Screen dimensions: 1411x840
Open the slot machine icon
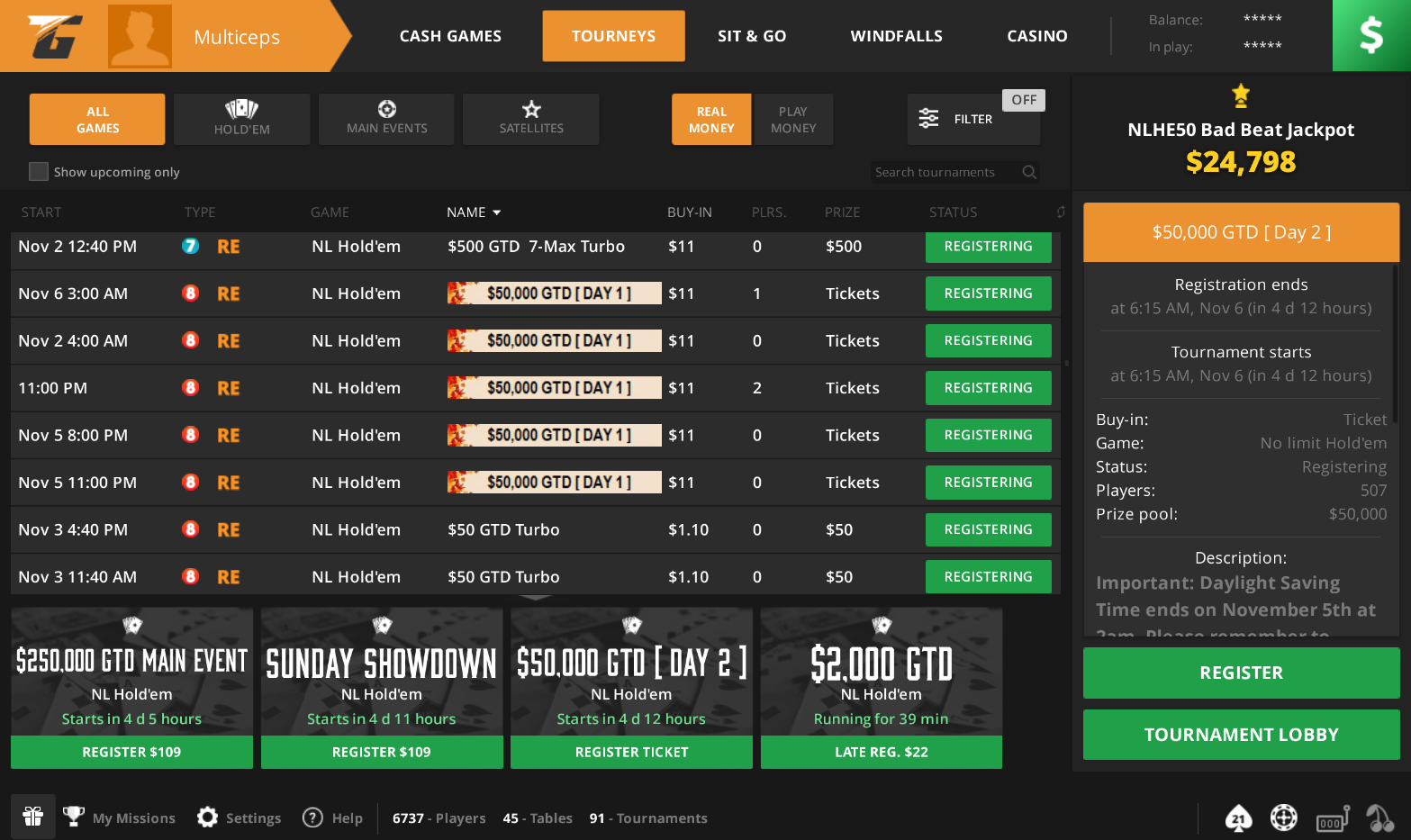[1332, 817]
